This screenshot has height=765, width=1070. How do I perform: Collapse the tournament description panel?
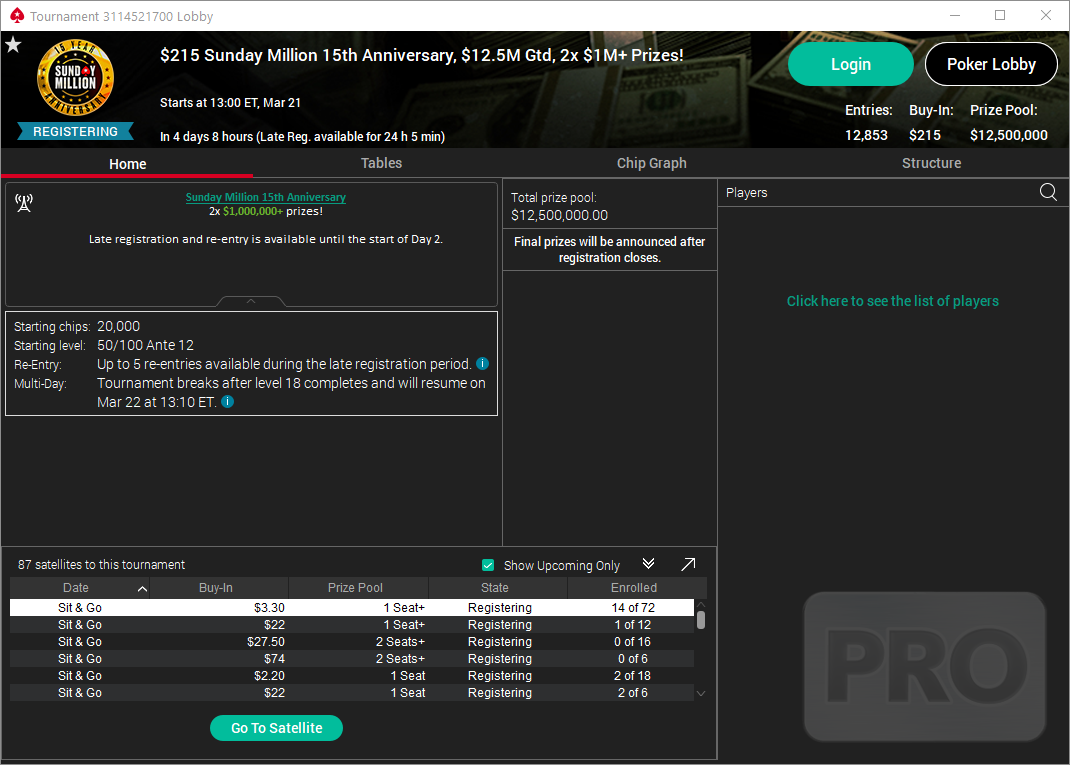point(250,302)
